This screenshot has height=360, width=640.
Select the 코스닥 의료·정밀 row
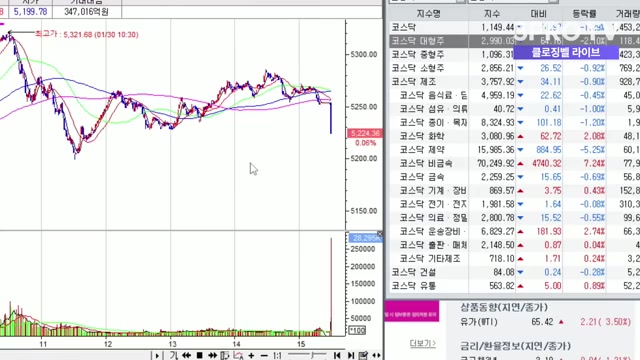514,218
